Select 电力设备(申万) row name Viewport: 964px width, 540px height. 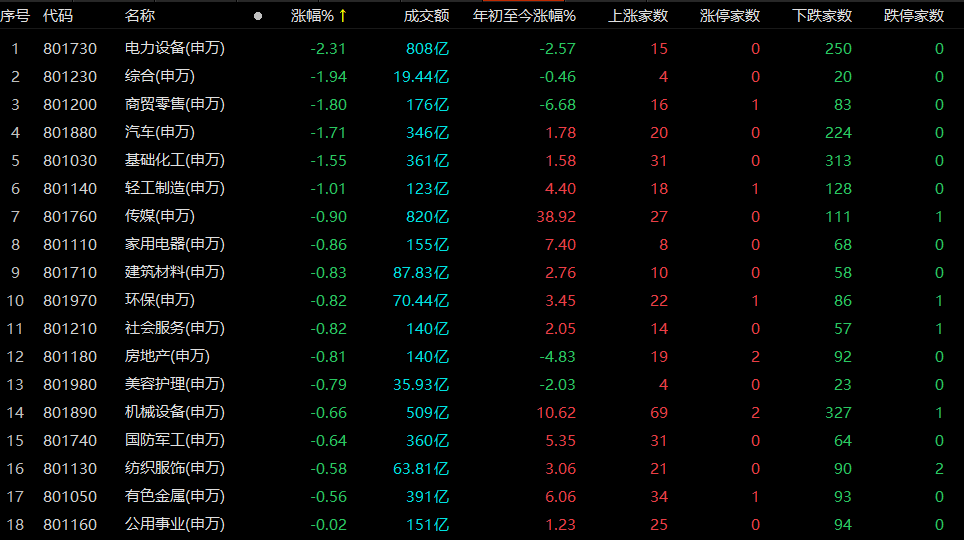click(175, 48)
